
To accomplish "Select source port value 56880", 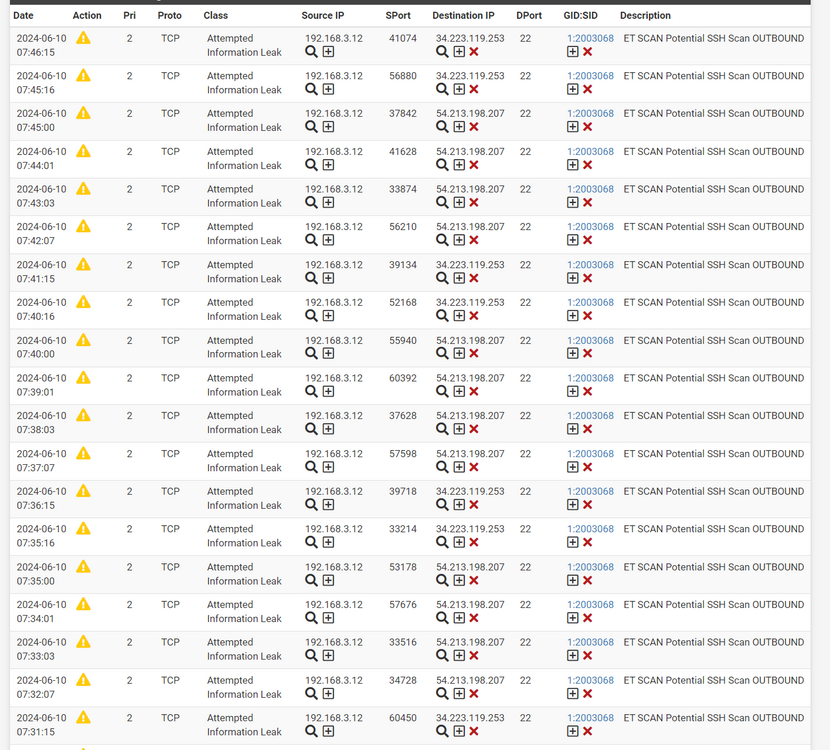I will pyautogui.click(x=403, y=76).
